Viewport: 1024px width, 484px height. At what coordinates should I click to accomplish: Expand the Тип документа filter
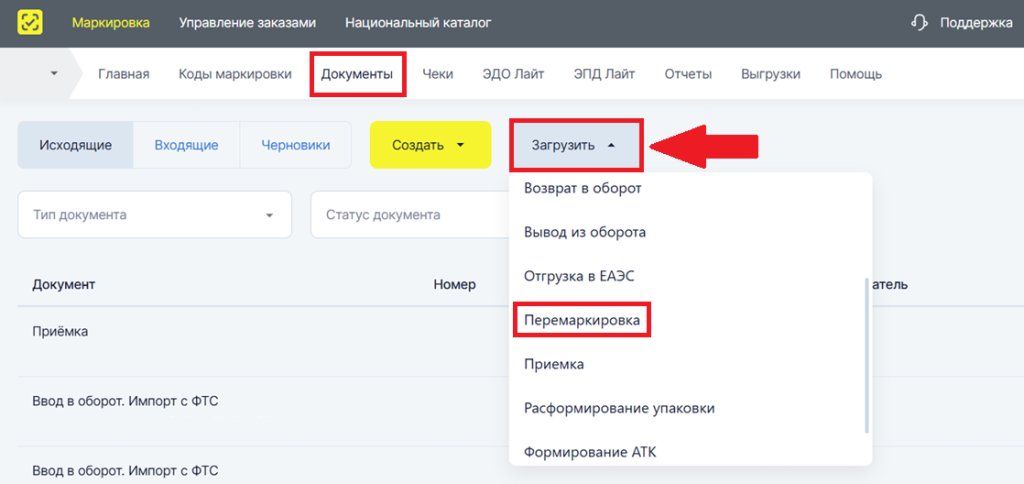coord(155,215)
